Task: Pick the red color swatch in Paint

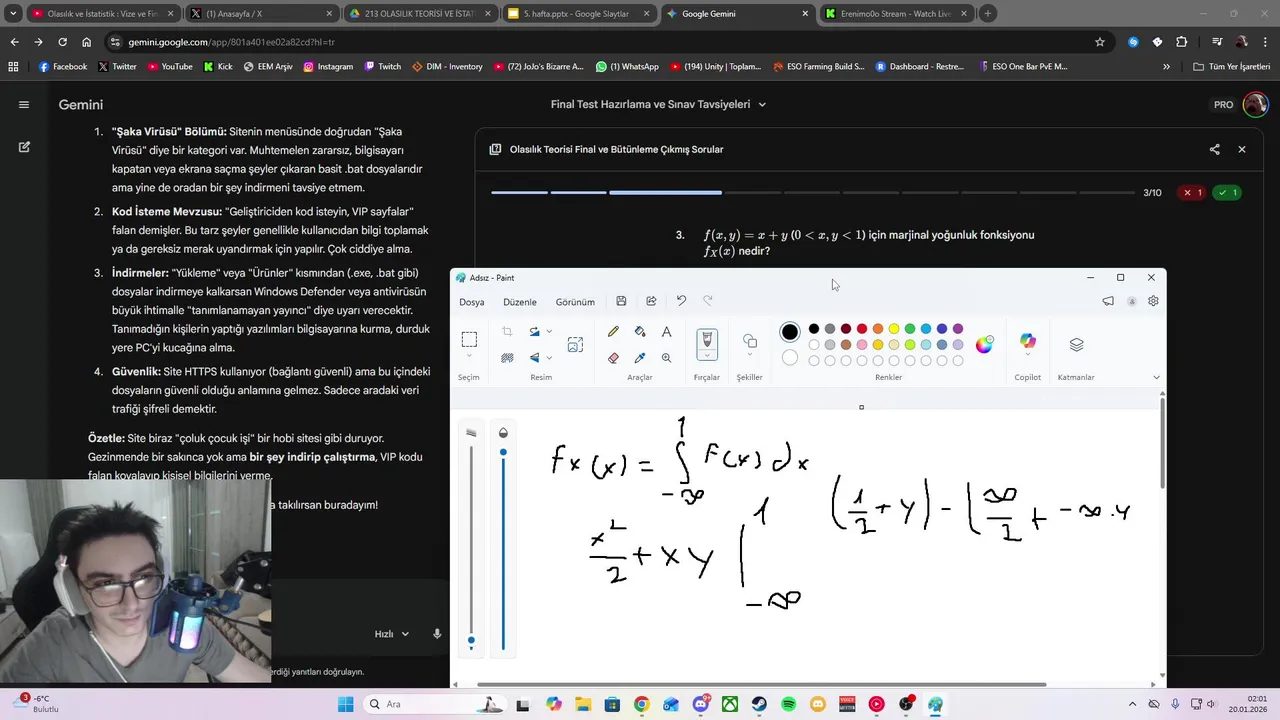Action: click(862, 329)
